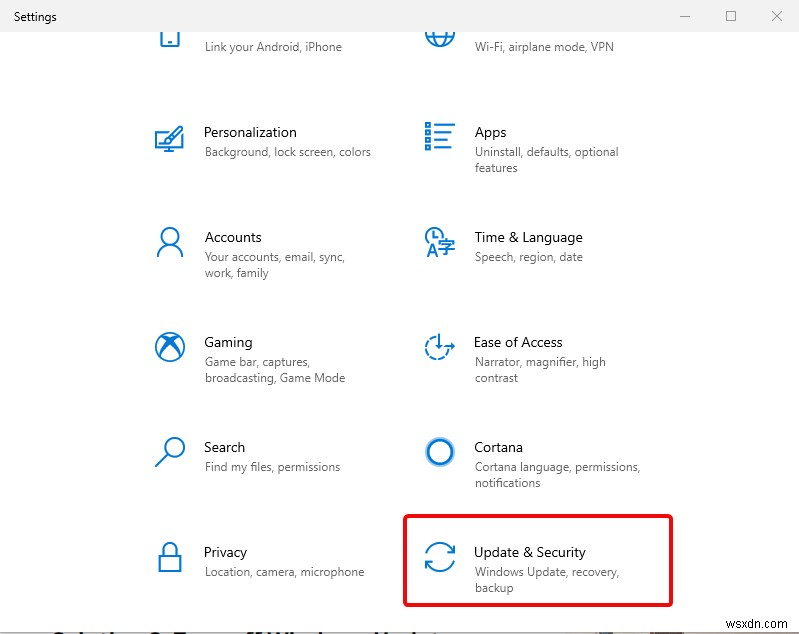Open Ease of Access title
The height and width of the screenshot is (634, 799).
point(518,342)
